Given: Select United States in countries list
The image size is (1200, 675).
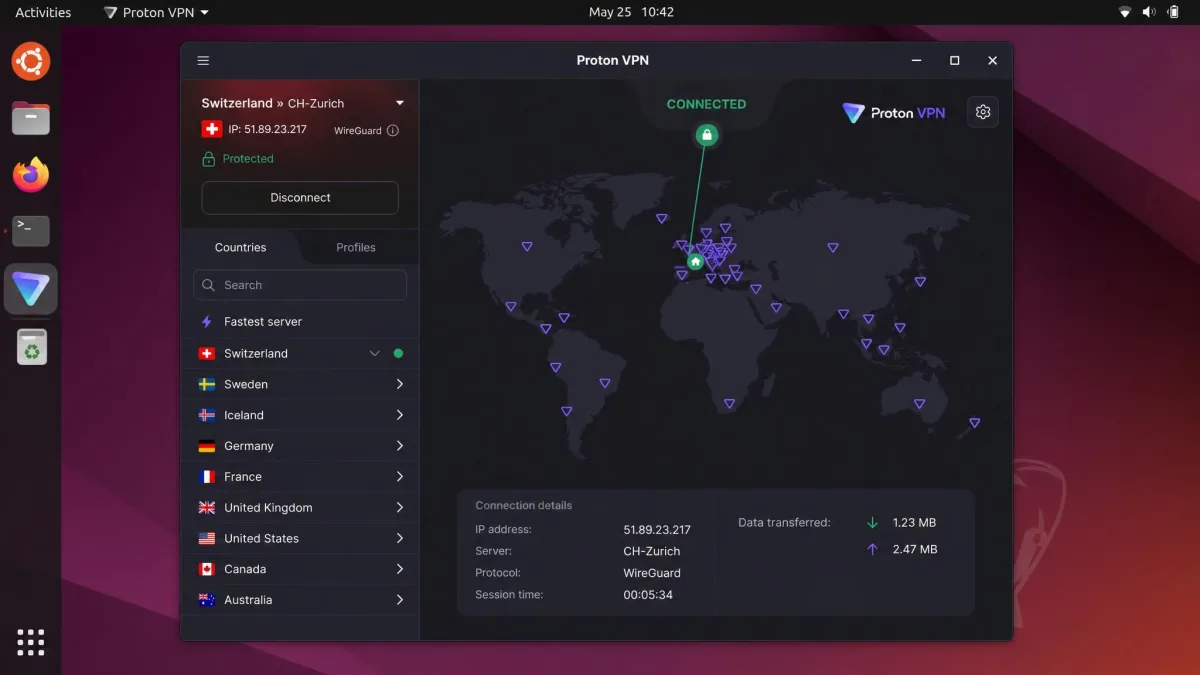Looking at the screenshot, I should coord(300,538).
